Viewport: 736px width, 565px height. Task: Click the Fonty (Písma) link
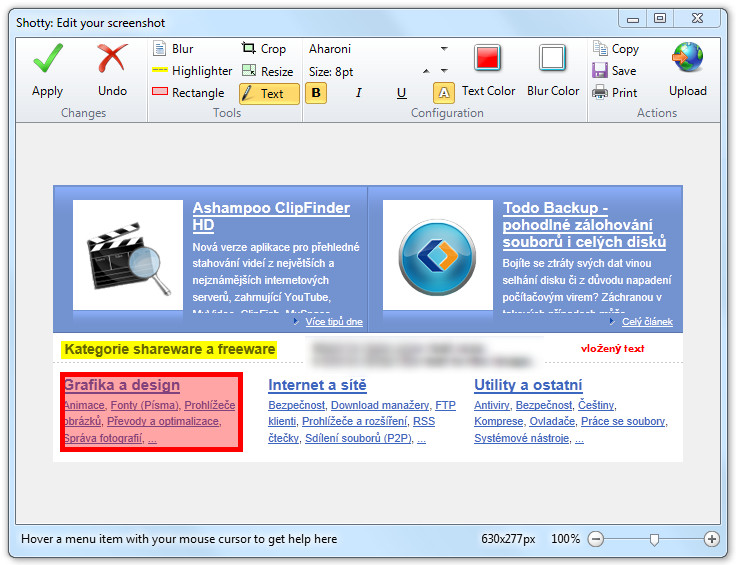[x=145, y=405]
